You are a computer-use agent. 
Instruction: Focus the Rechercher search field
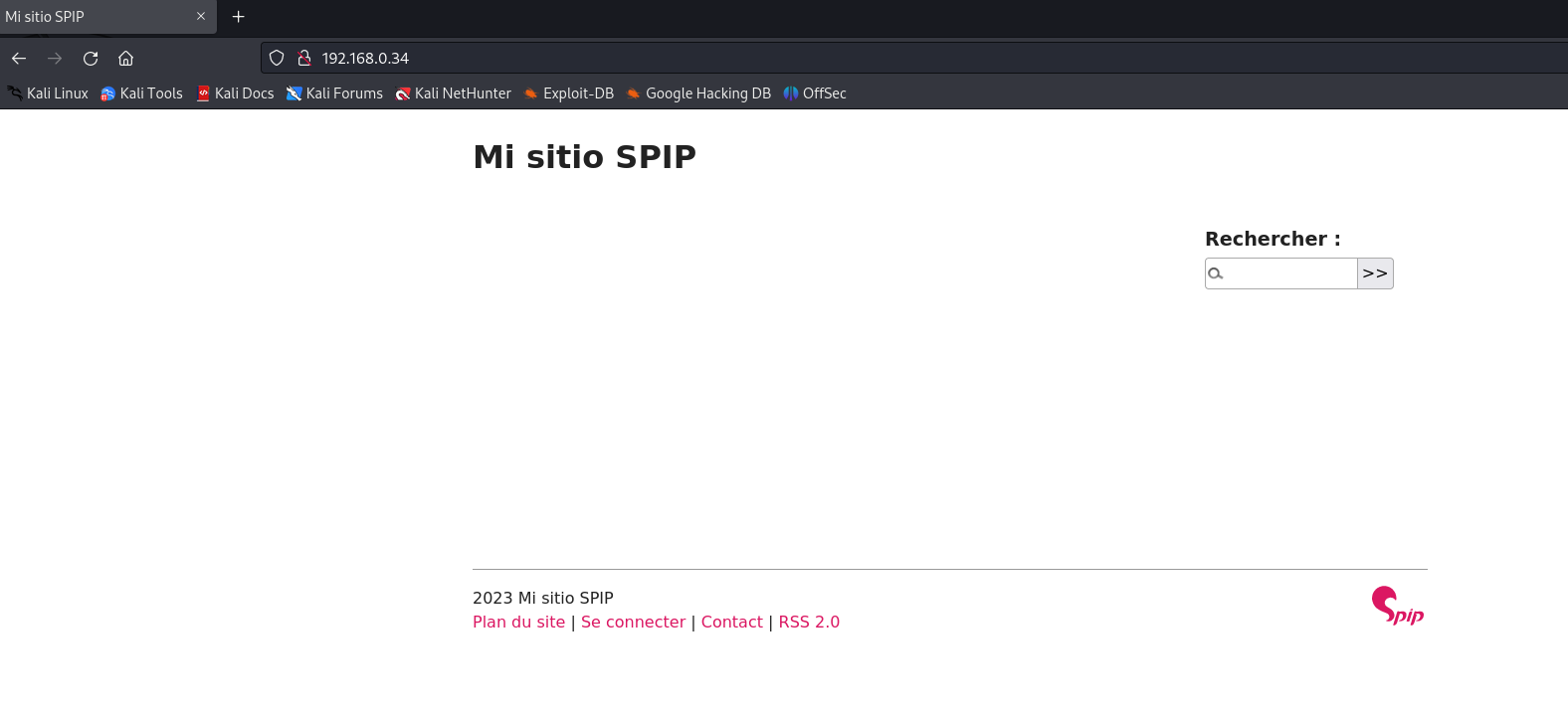1281,273
